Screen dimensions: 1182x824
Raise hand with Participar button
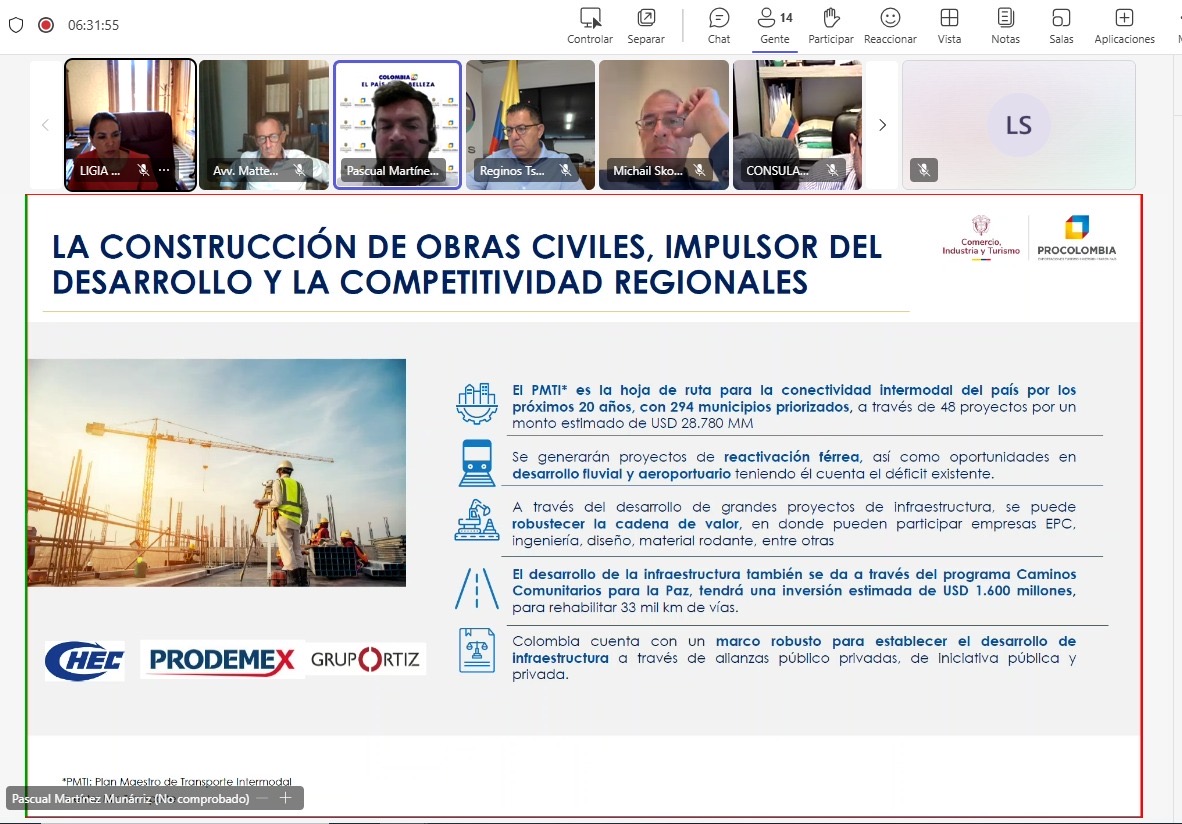pos(831,26)
